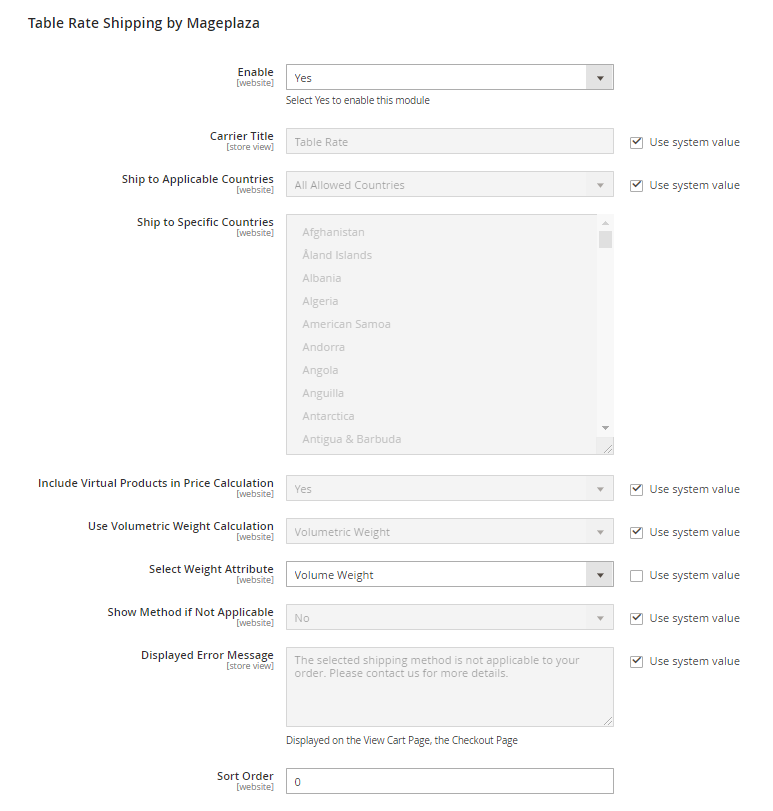Expand the Ship to Applicable Countries dropdown

pyautogui.click(x=449, y=185)
